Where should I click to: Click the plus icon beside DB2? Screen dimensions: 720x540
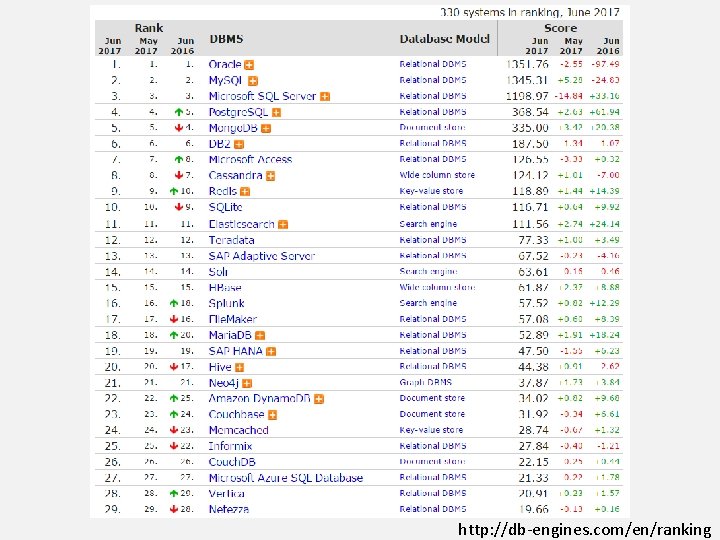coord(239,145)
